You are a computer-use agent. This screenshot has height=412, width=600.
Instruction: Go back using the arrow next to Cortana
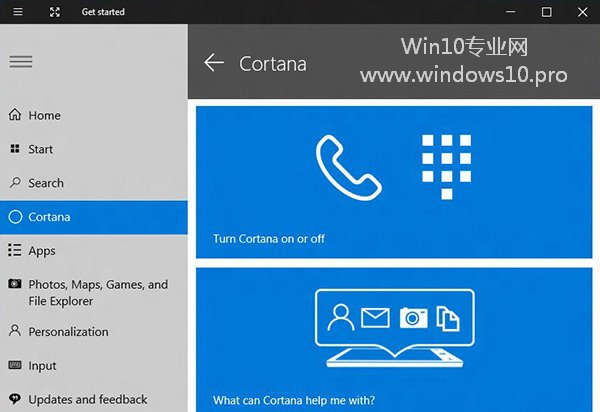(214, 63)
